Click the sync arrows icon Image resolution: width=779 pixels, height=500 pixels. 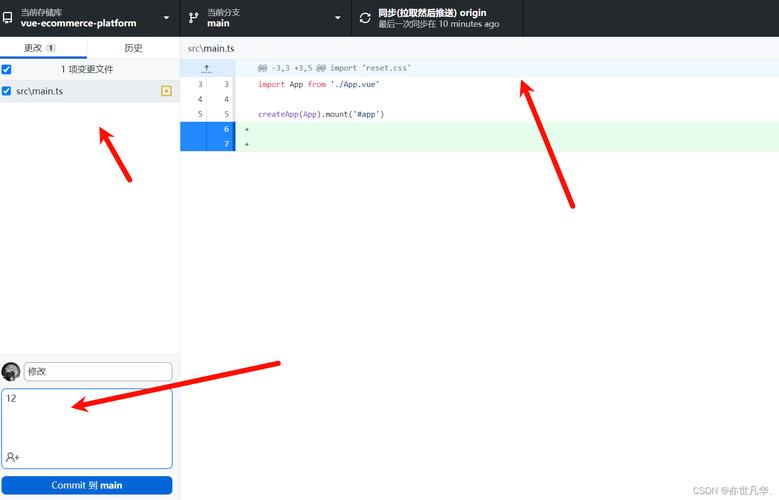click(365, 18)
